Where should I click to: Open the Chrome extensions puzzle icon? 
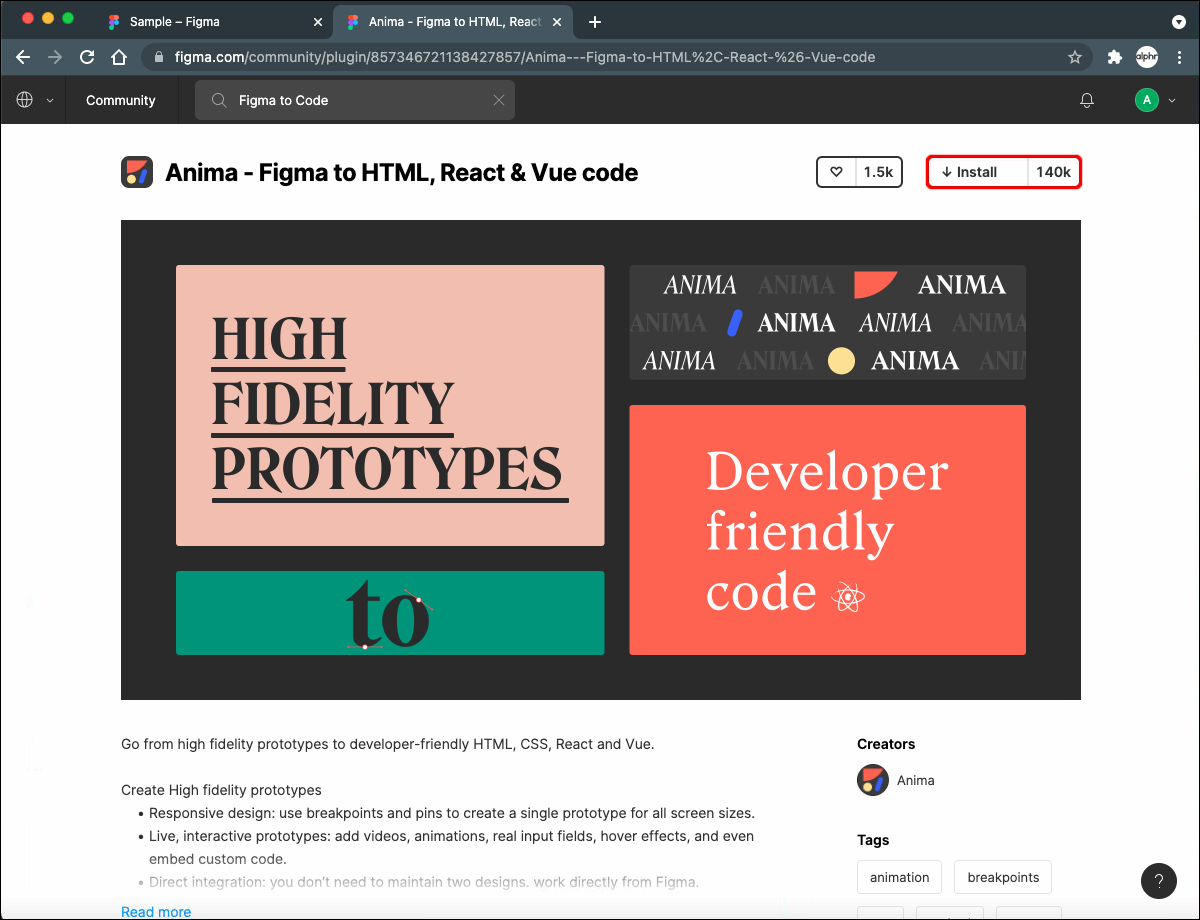coord(1115,57)
